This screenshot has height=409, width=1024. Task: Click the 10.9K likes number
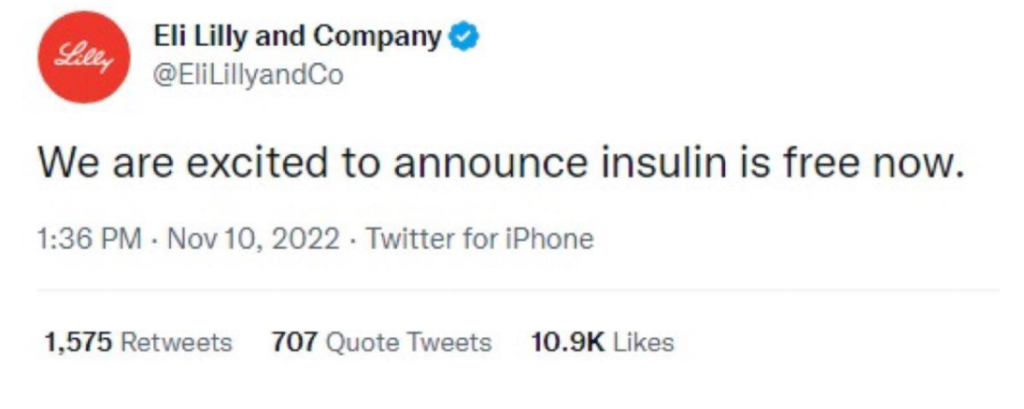coord(568,342)
